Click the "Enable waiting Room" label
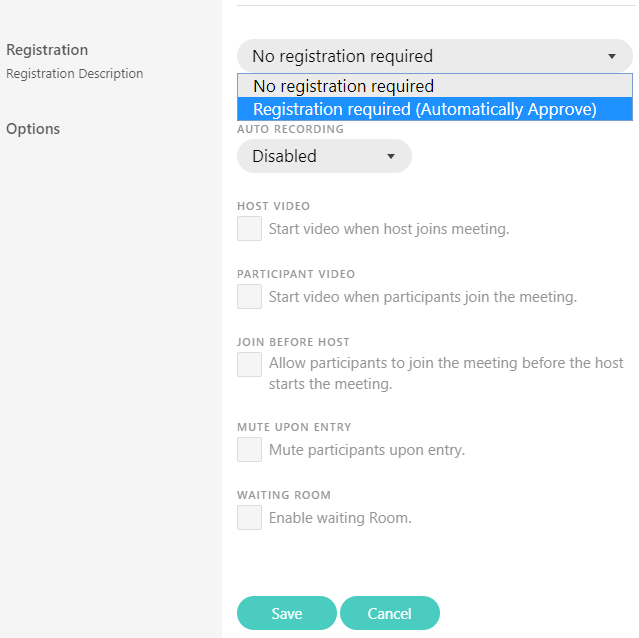The width and height of the screenshot is (639, 638). click(340, 518)
